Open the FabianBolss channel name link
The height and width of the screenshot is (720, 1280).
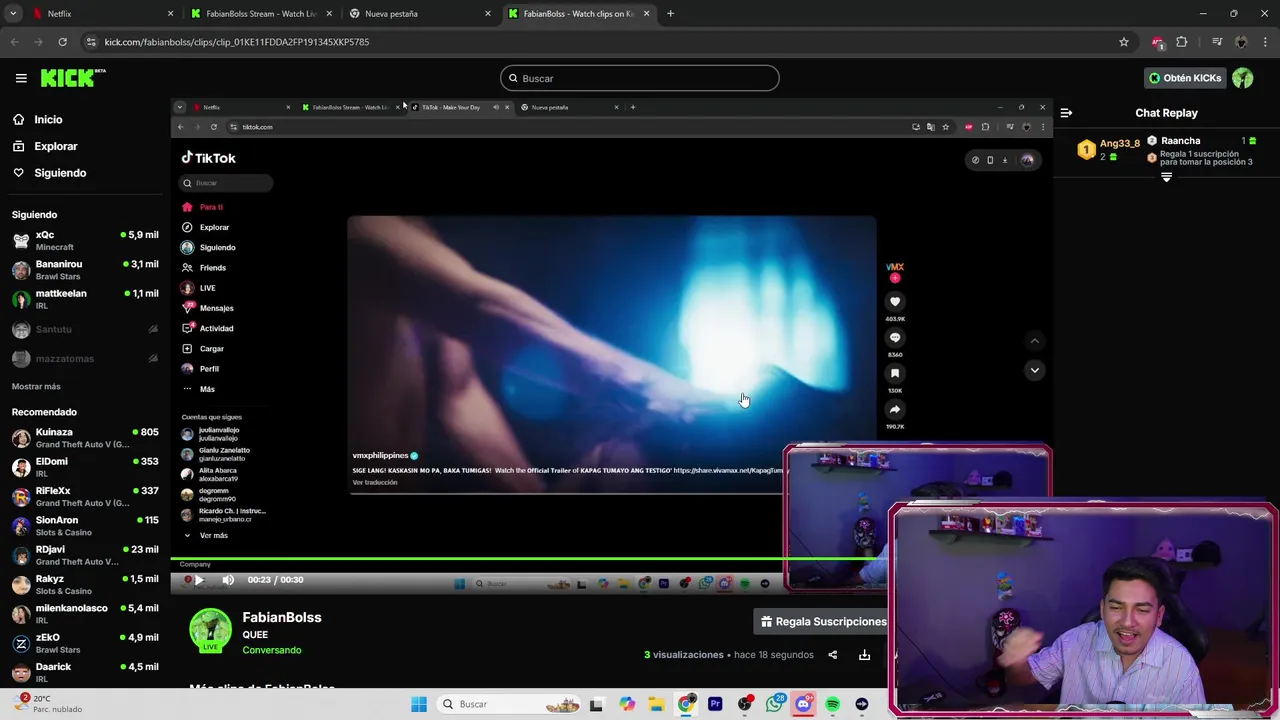click(x=282, y=617)
